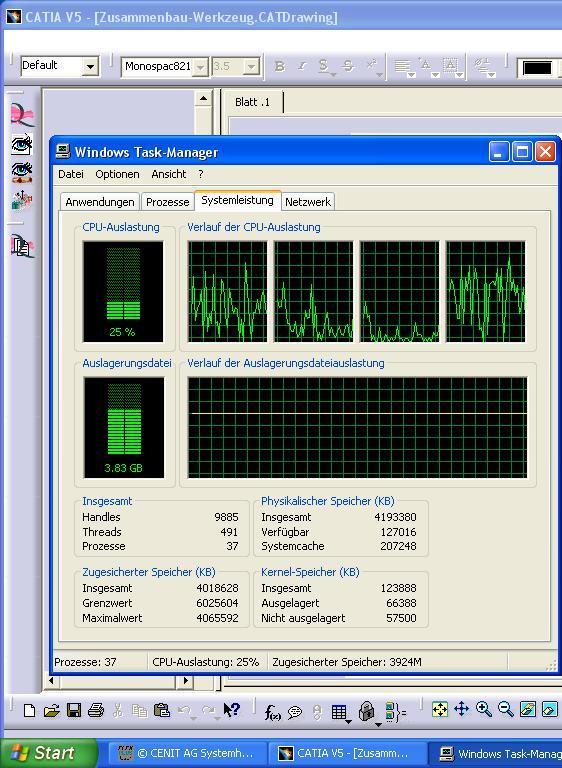This screenshot has height=768, width=562.
Task: Click the Cut scissors icon in CATIA toolbar
Action: (118, 710)
